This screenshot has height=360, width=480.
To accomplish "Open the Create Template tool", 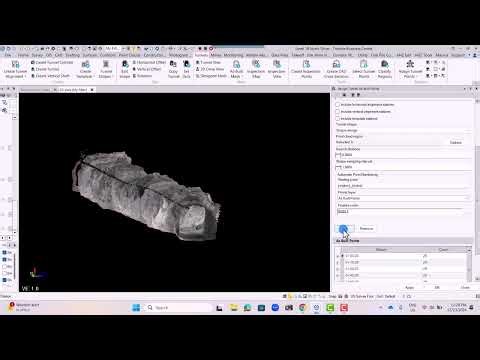I will coord(85,69).
